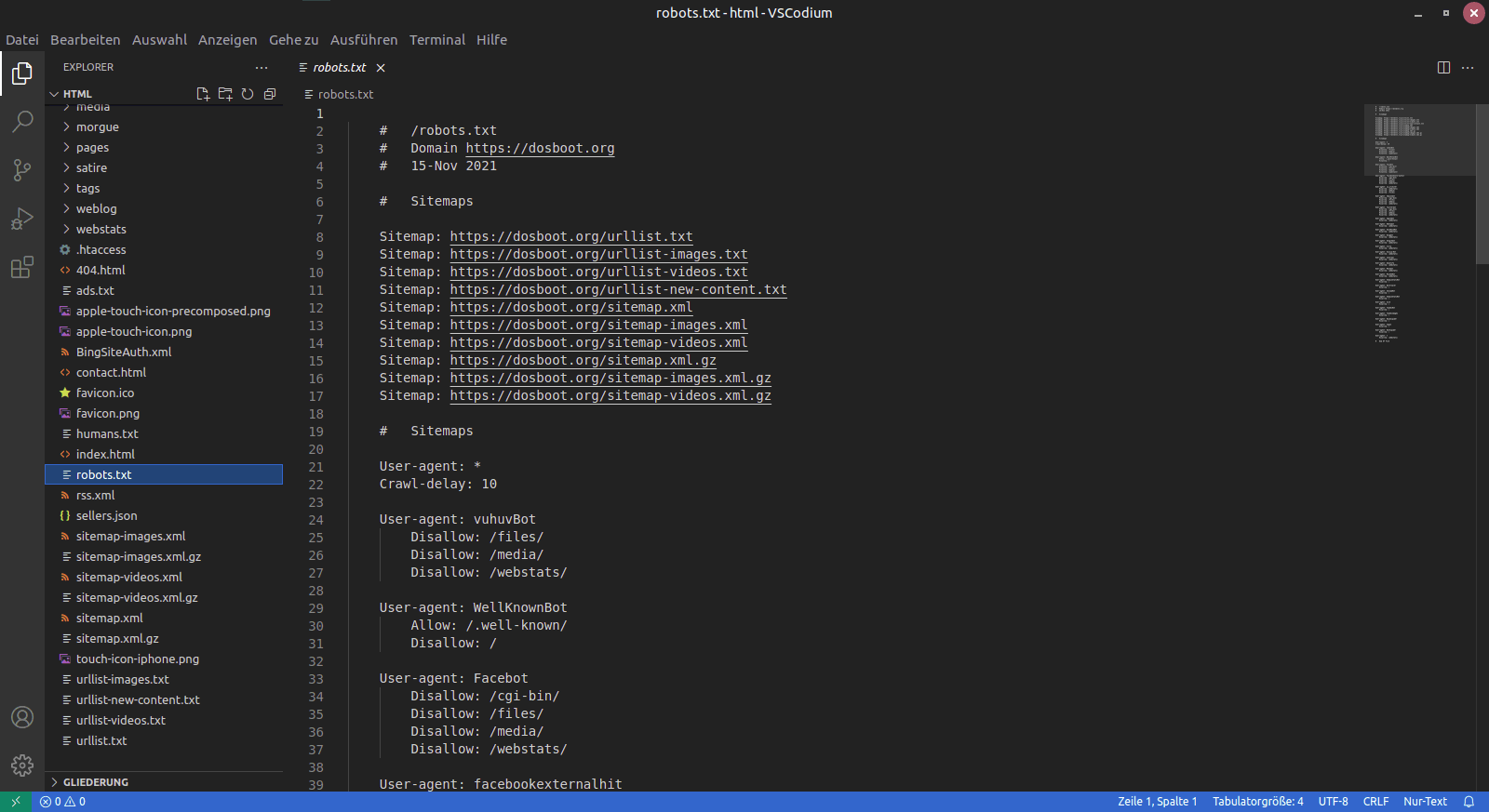This screenshot has width=1489, height=812.
Task: Follow the https://dosboot.org/urllist.txt link
Action: point(571,236)
